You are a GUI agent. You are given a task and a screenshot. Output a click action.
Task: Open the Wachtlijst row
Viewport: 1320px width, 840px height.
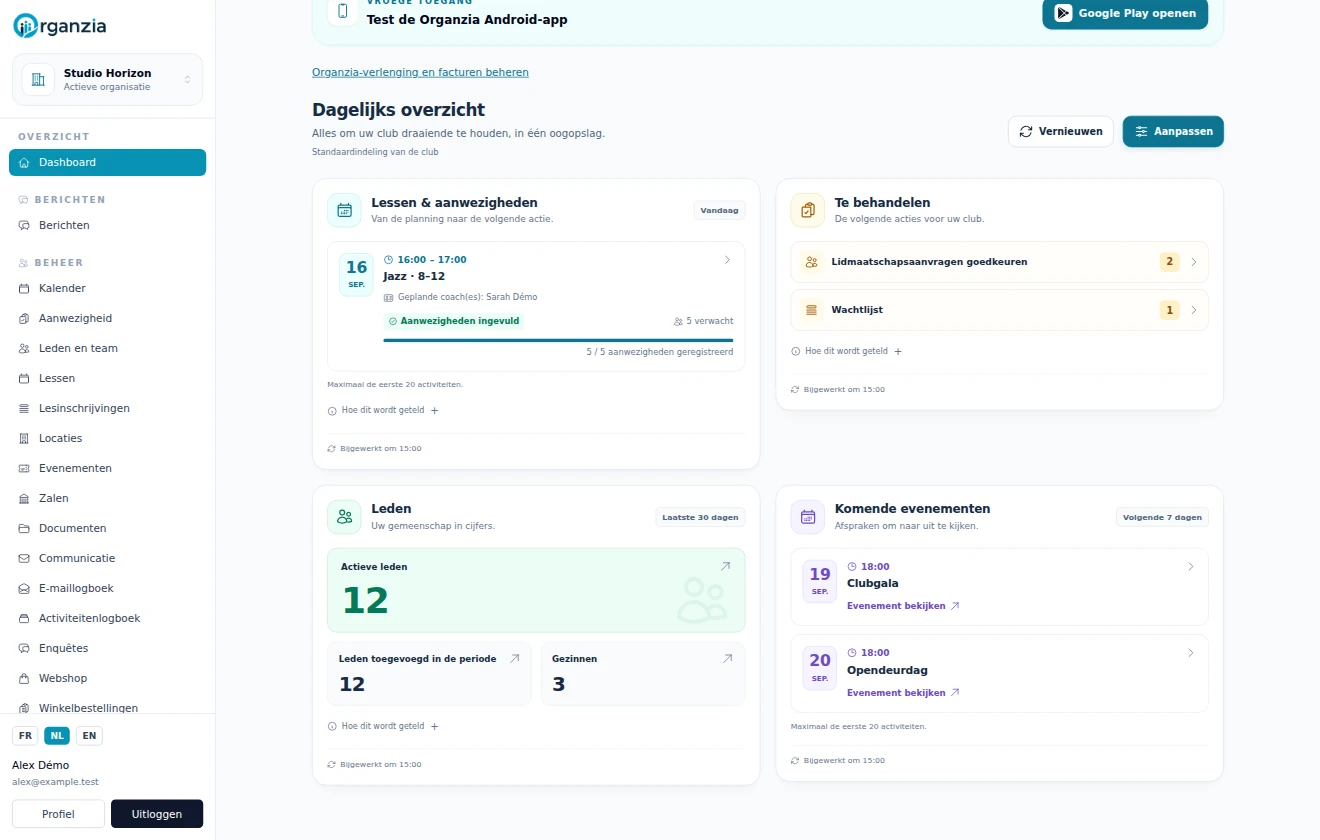pyautogui.click(x=999, y=310)
